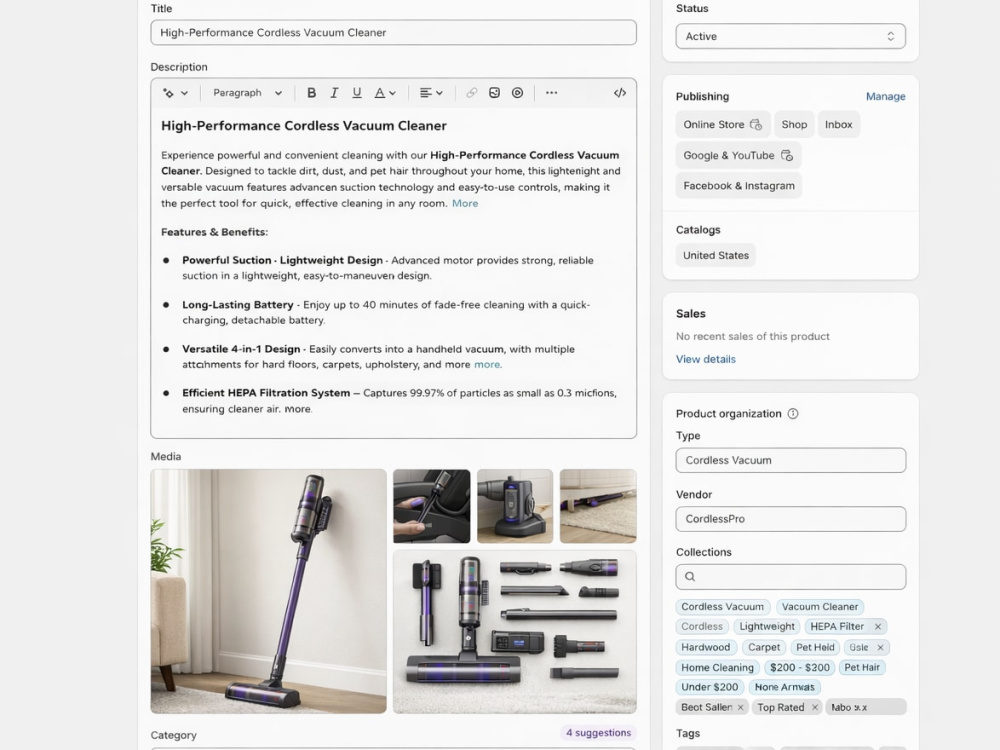Click schedule icon next to Online Store

pos(756,124)
